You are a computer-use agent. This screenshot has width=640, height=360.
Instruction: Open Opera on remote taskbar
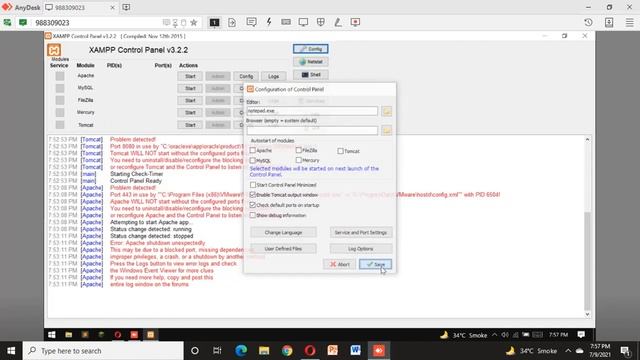(118, 335)
